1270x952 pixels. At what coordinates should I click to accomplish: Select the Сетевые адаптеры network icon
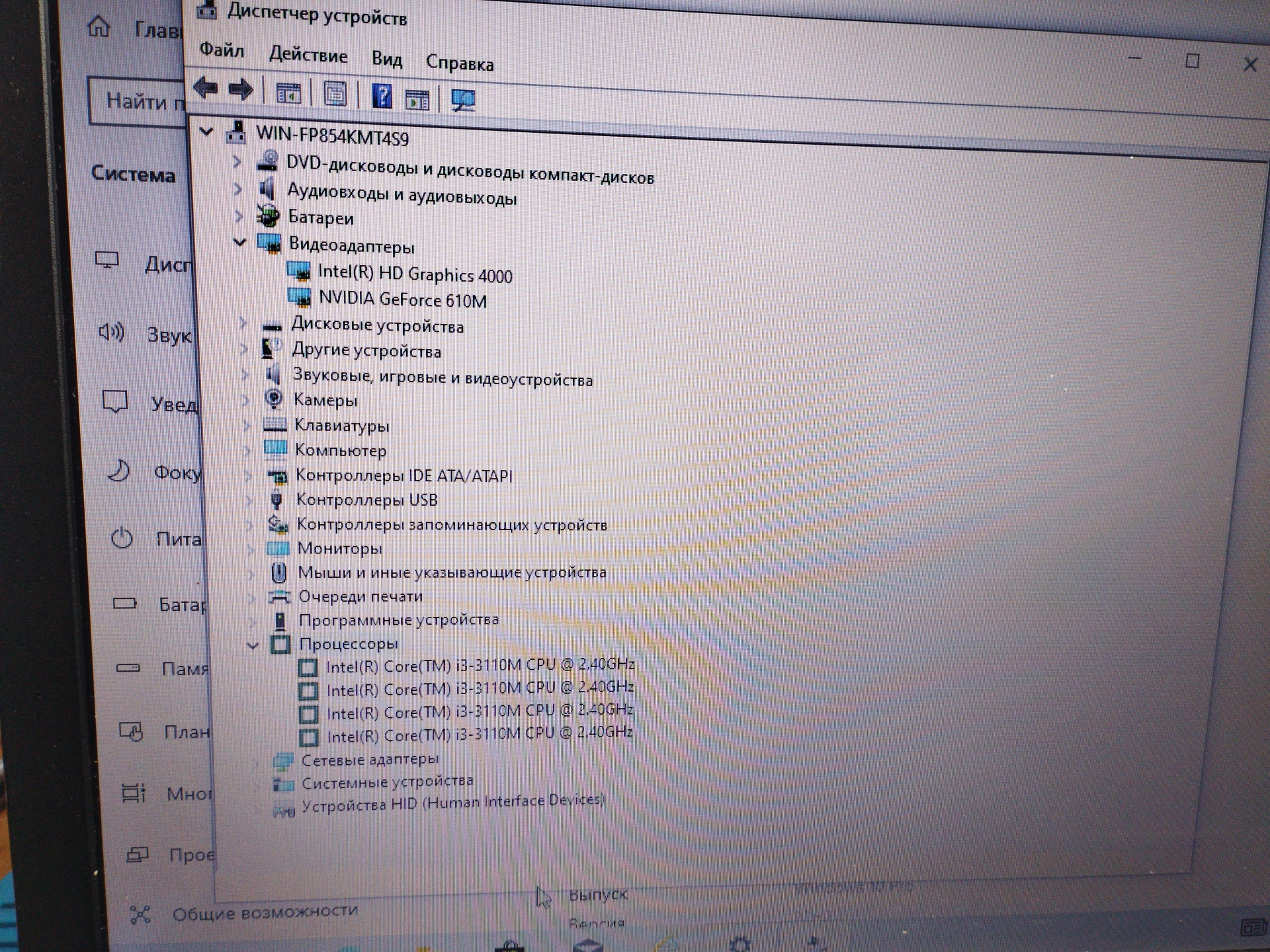(283, 761)
